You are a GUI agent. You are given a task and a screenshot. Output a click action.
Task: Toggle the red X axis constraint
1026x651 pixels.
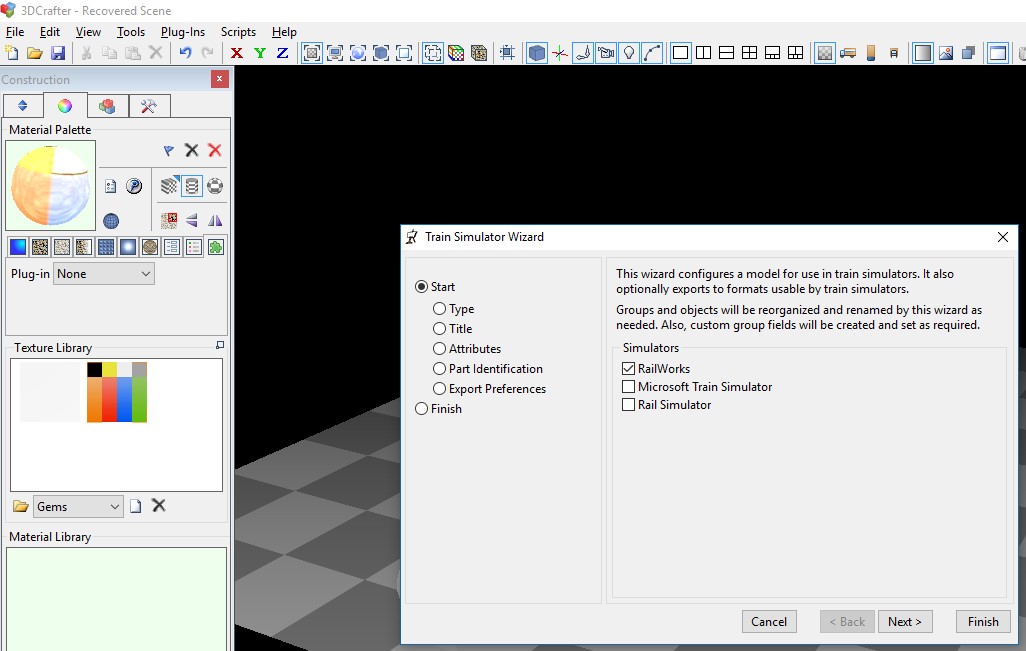(x=237, y=53)
